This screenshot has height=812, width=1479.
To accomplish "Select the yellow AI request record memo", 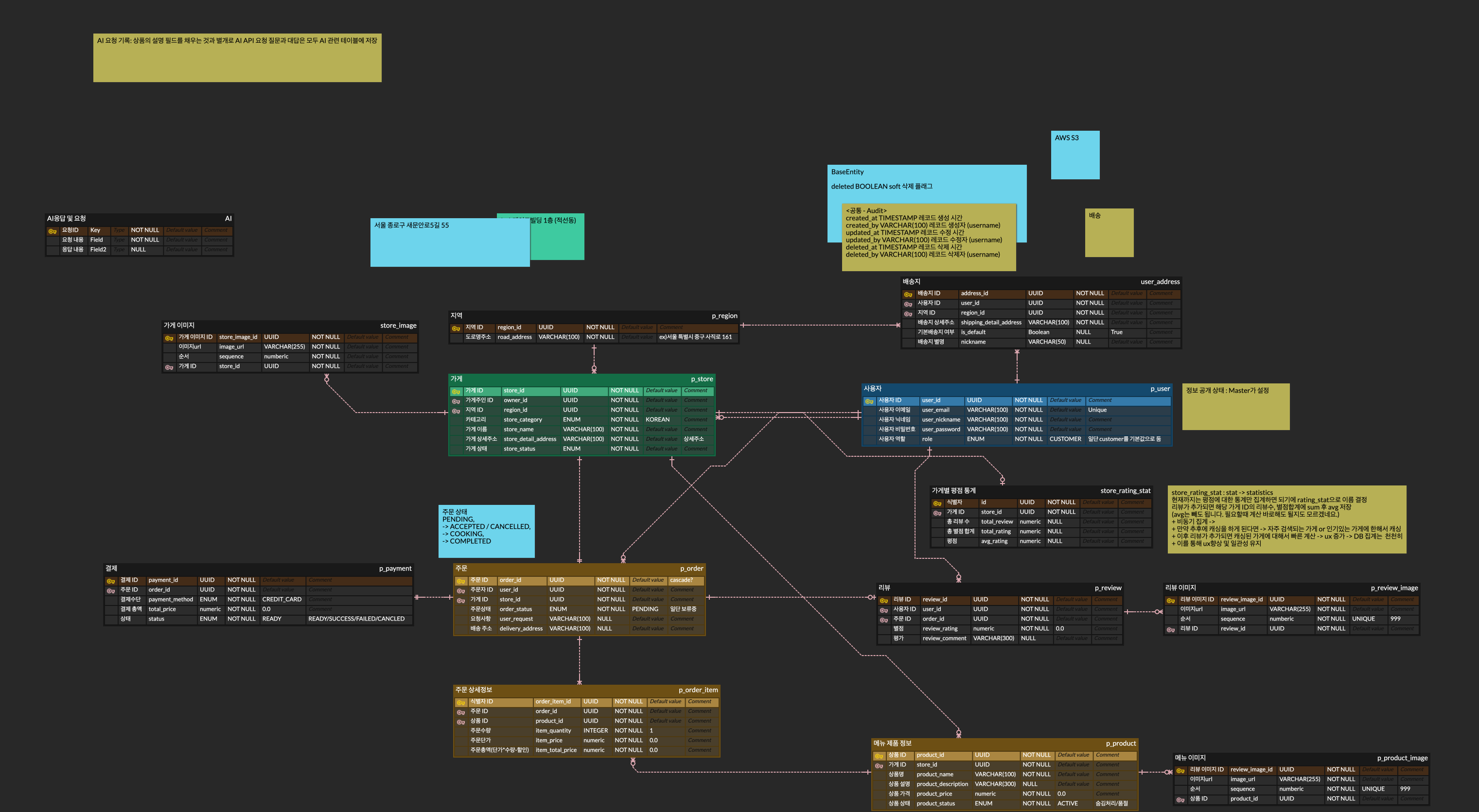I will coord(237,57).
